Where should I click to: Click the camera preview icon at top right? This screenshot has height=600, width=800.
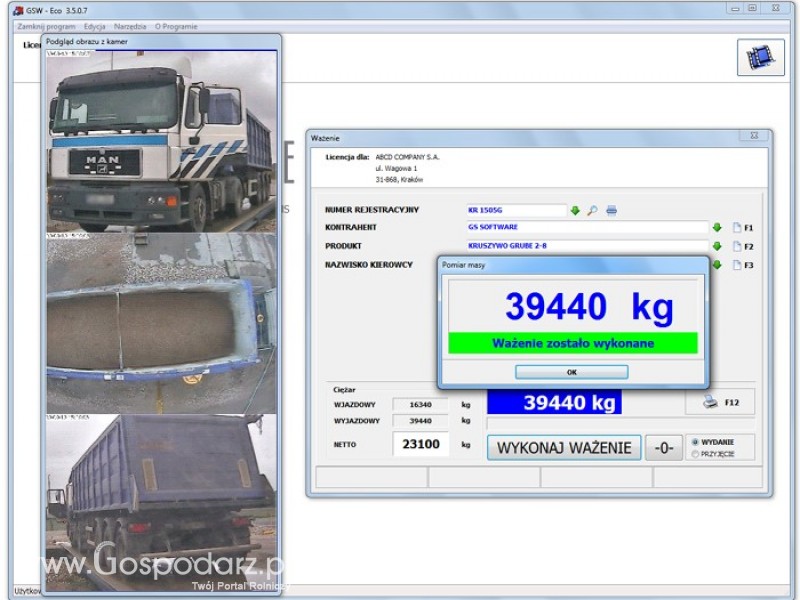[761, 56]
